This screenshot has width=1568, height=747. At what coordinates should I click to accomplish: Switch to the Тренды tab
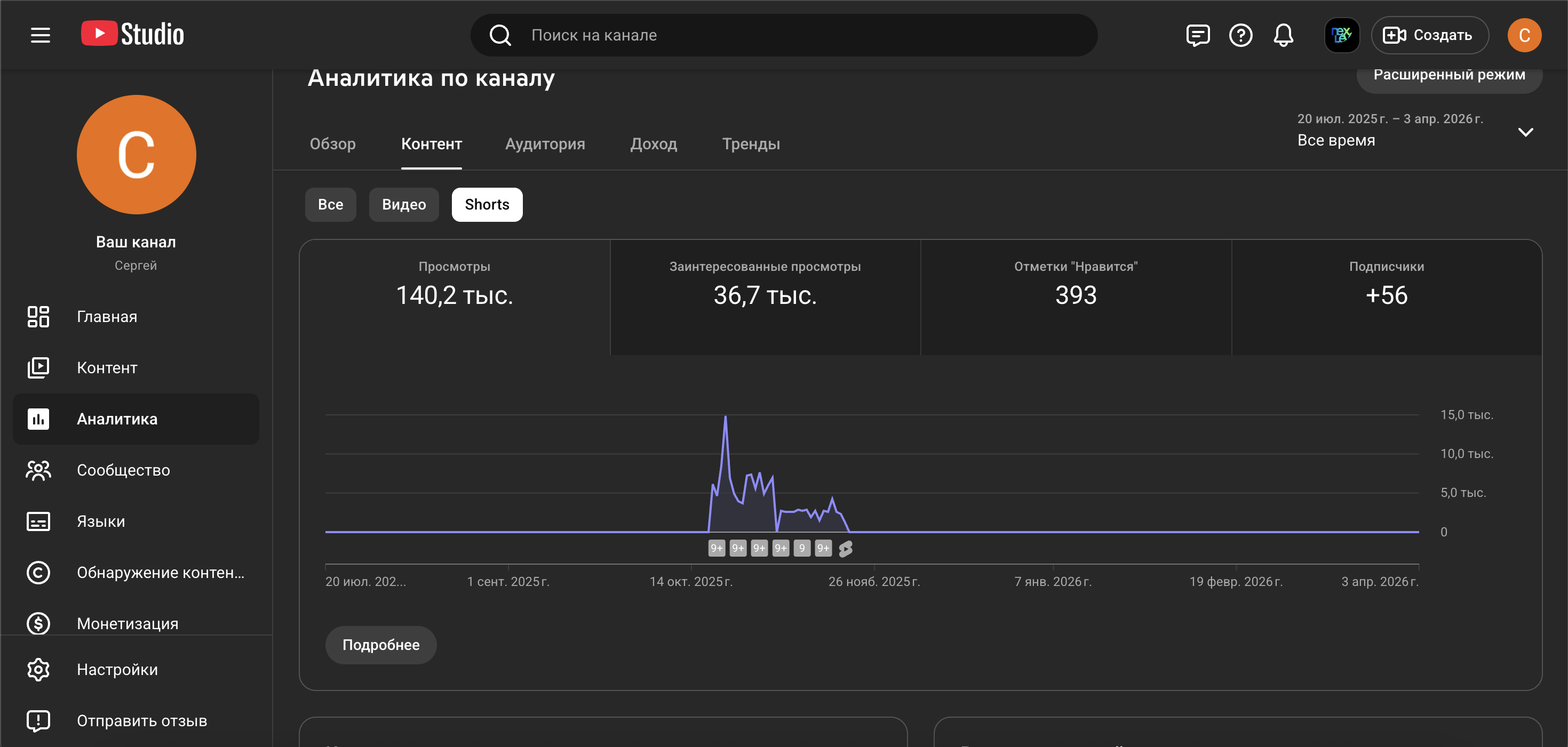pos(751,143)
